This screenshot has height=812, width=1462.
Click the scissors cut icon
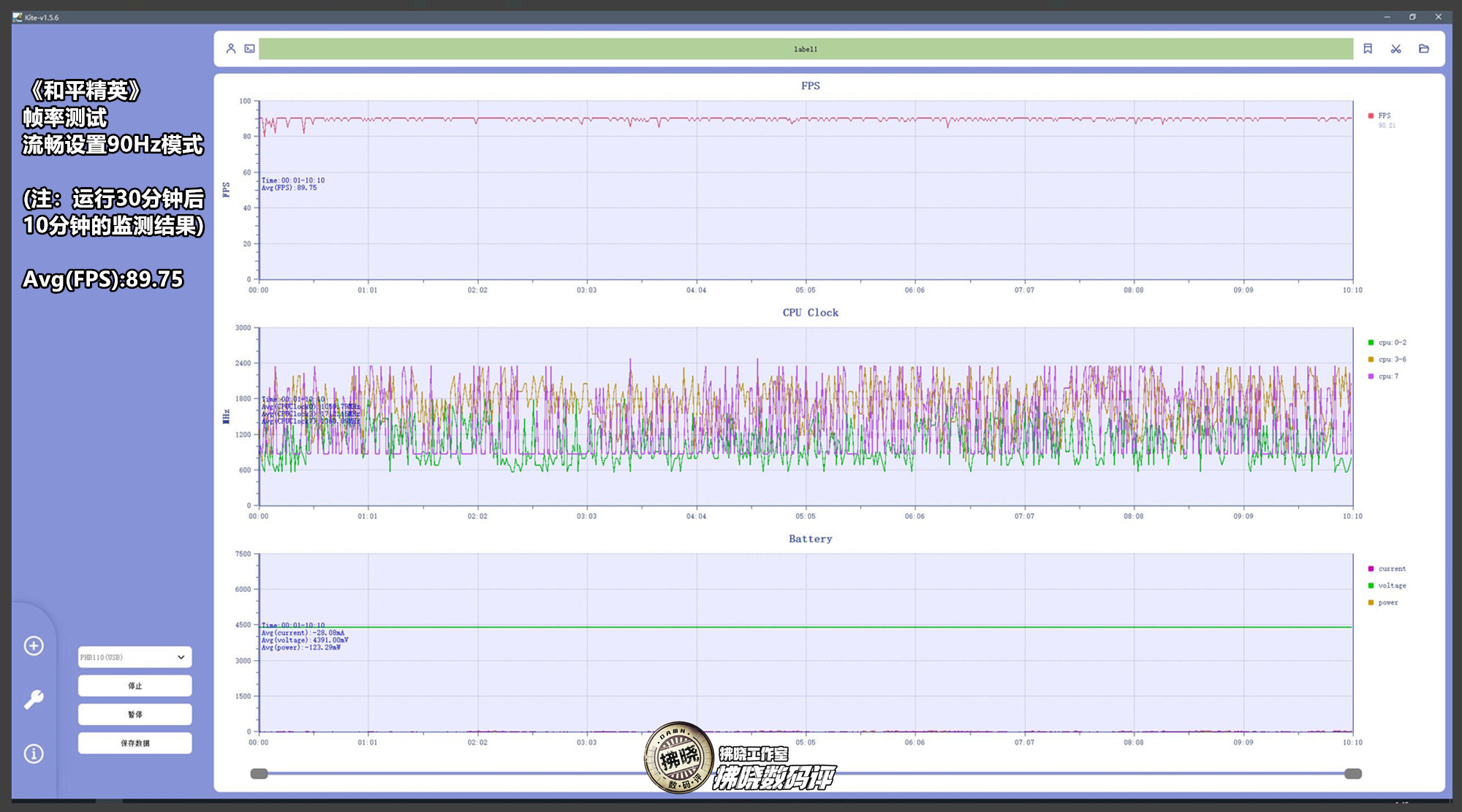click(x=1396, y=49)
